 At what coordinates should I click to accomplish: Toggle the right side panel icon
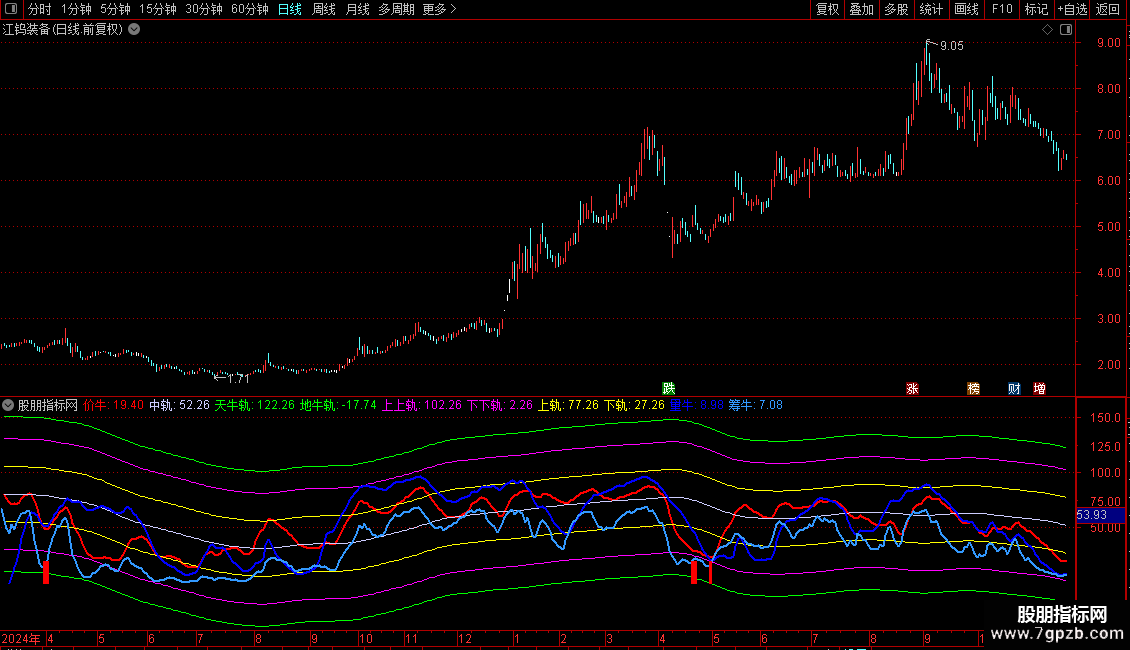(1064, 30)
